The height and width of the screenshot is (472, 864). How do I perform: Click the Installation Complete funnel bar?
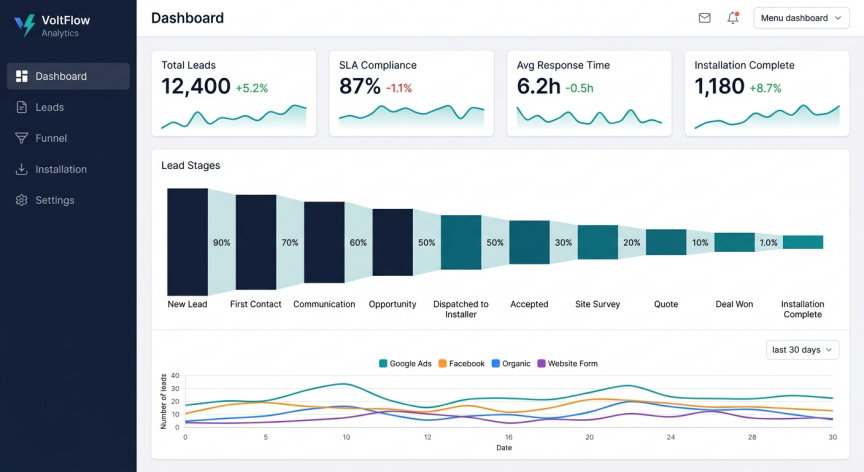(803, 242)
